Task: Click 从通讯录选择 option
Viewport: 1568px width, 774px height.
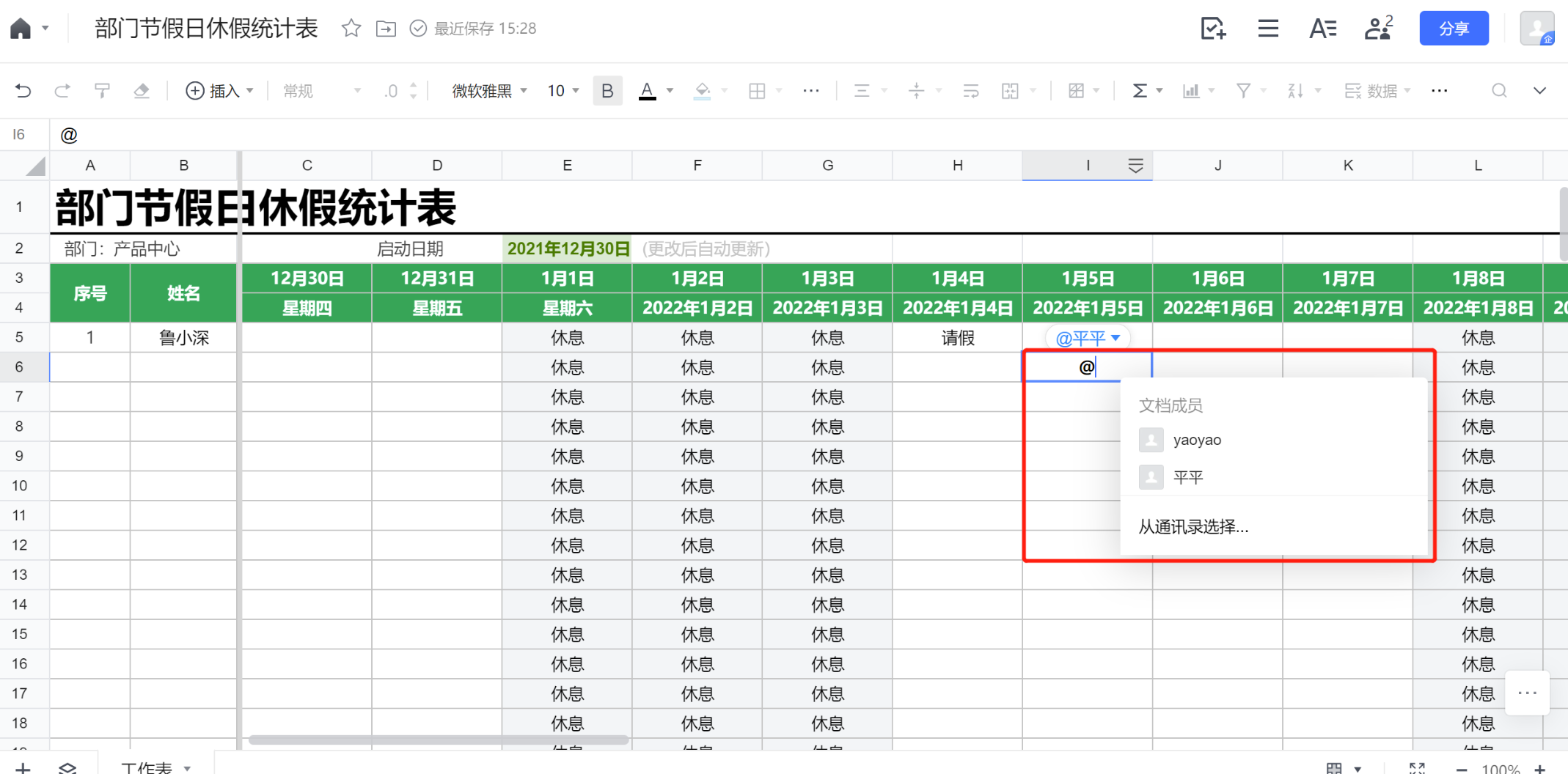Action: tap(1193, 527)
